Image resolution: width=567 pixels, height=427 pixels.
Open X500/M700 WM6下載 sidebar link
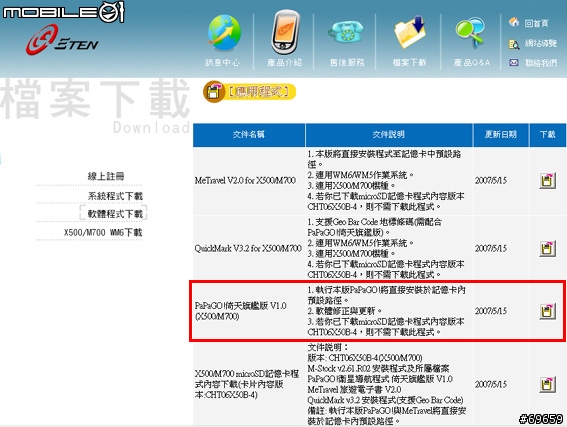coord(103,232)
